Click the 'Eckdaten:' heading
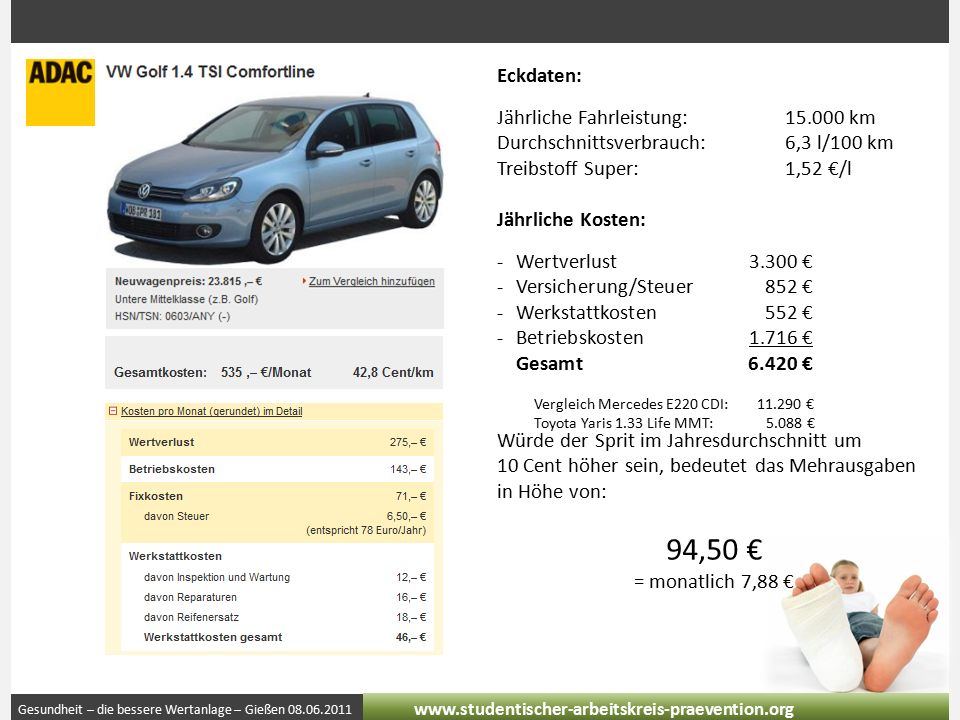 click(x=539, y=76)
